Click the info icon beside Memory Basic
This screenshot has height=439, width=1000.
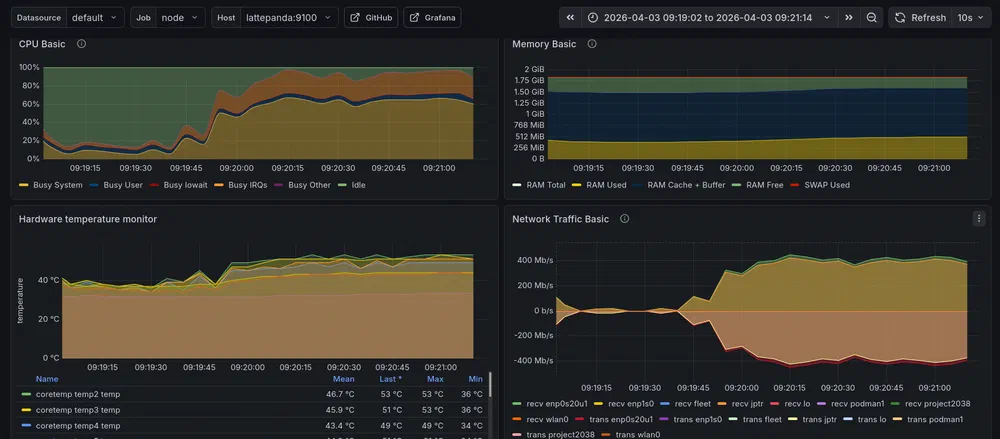591,44
